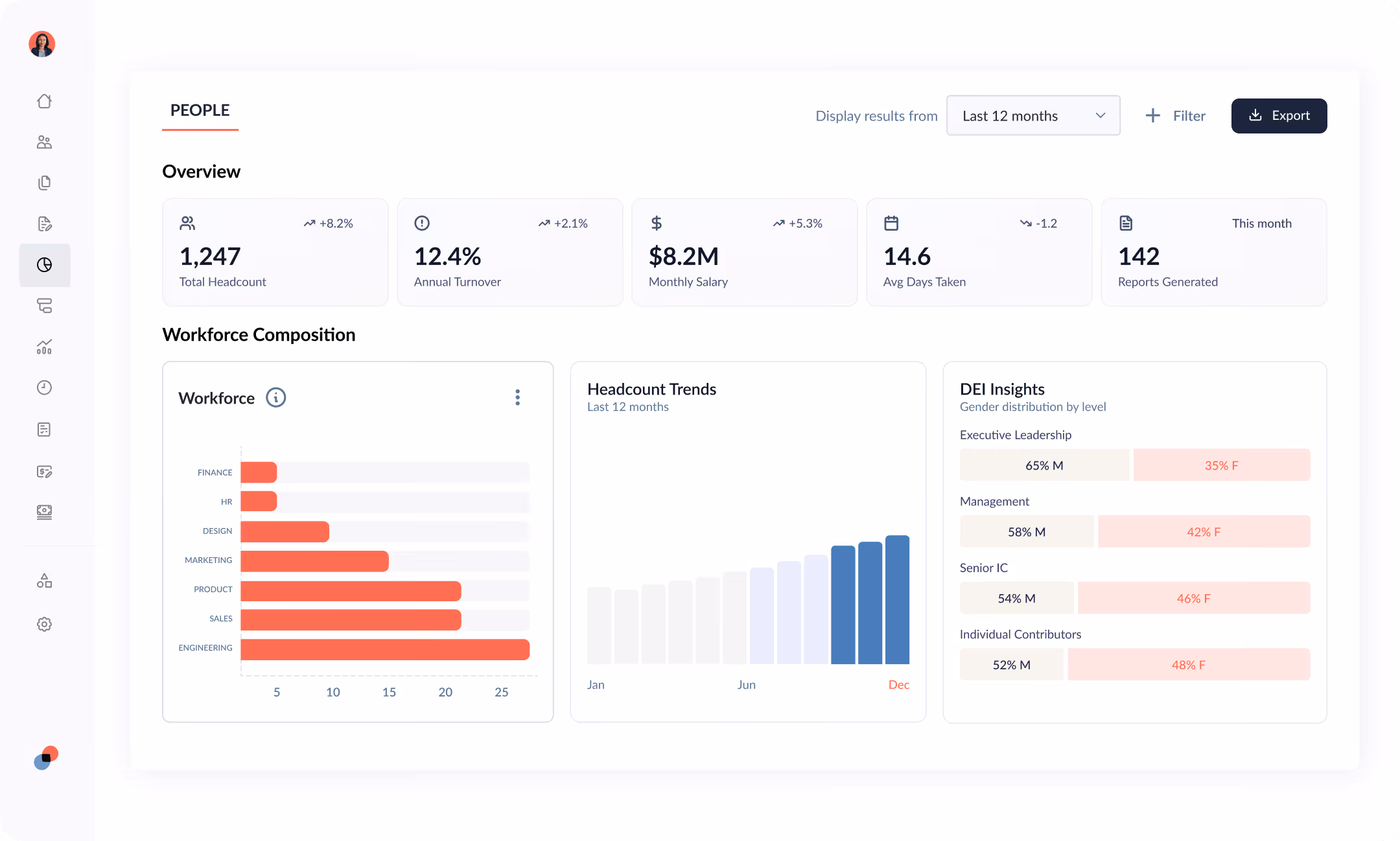
Task: Click the Filter button
Action: click(x=1176, y=115)
